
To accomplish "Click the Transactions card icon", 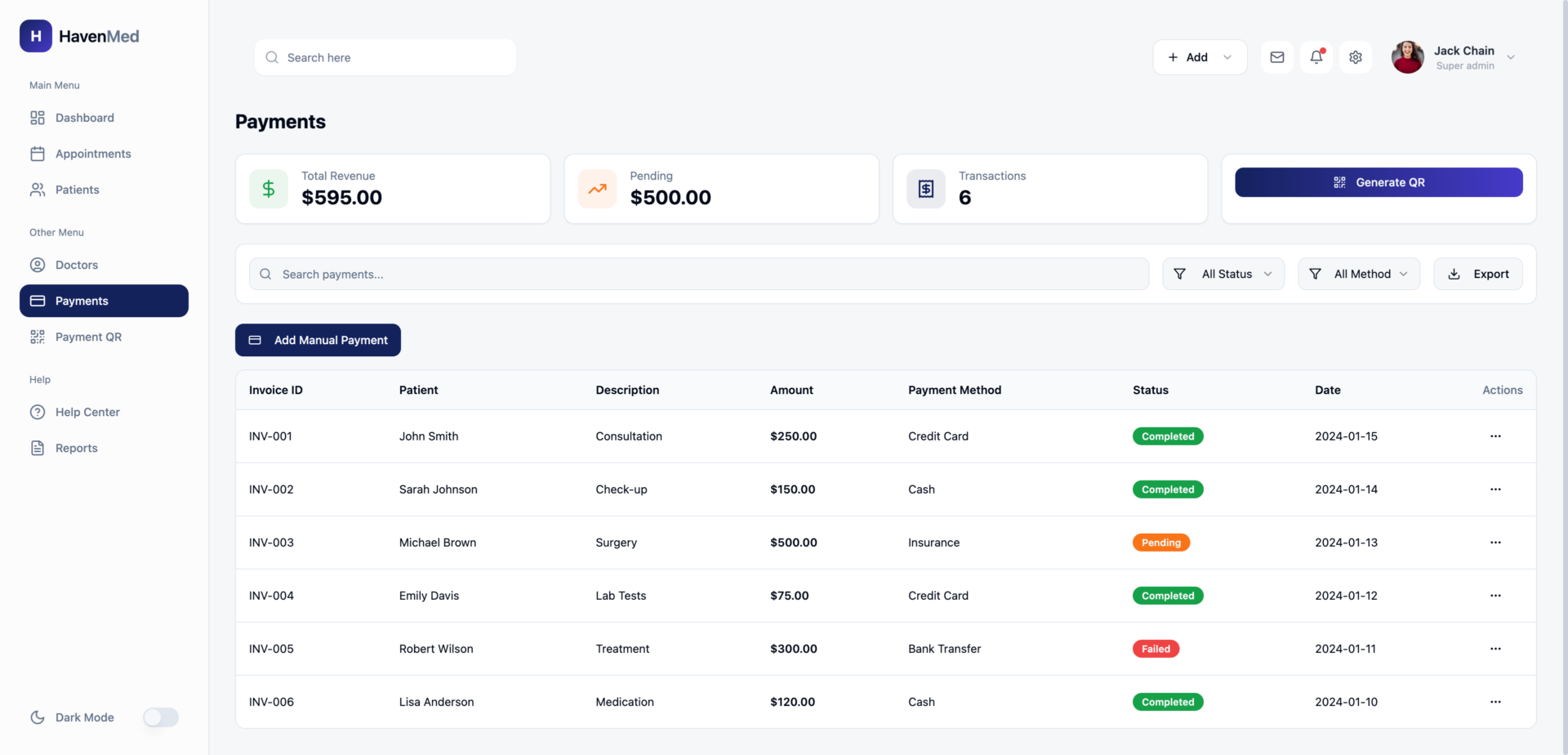I will 925,189.
